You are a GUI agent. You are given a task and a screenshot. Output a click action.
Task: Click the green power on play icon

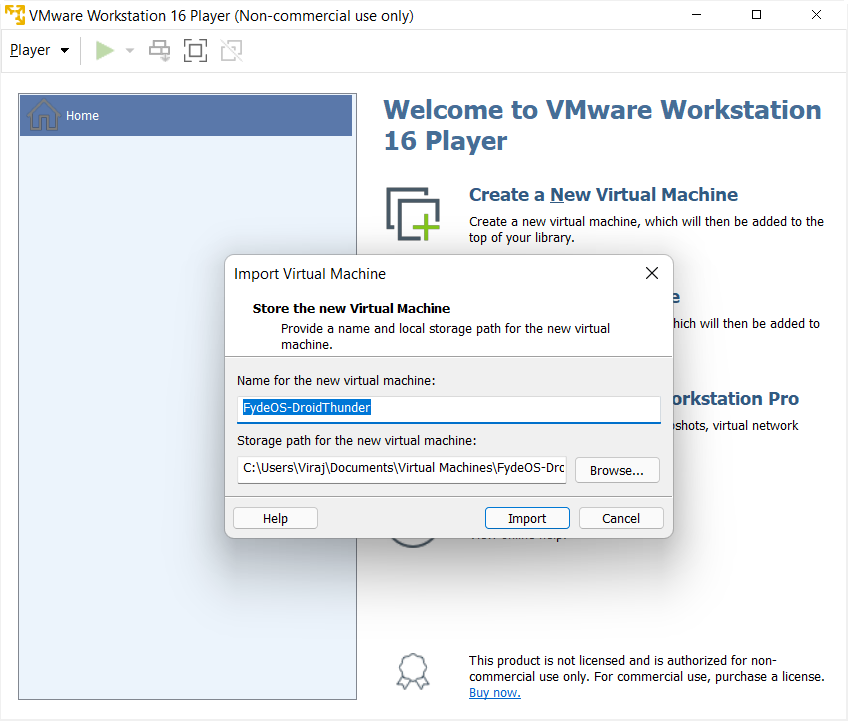tap(105, 50)
